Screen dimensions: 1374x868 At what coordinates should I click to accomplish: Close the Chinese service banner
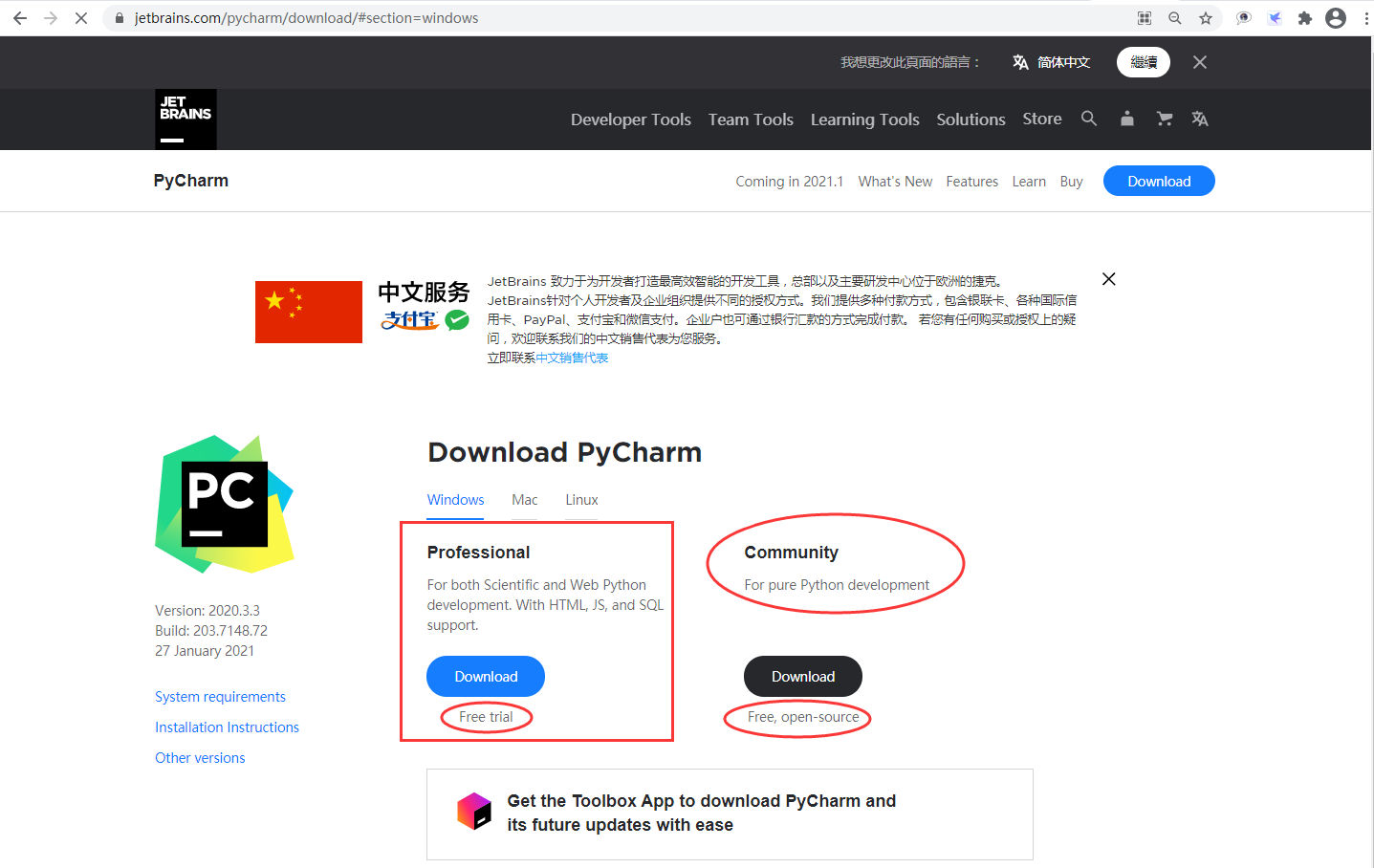[1109, 279]
